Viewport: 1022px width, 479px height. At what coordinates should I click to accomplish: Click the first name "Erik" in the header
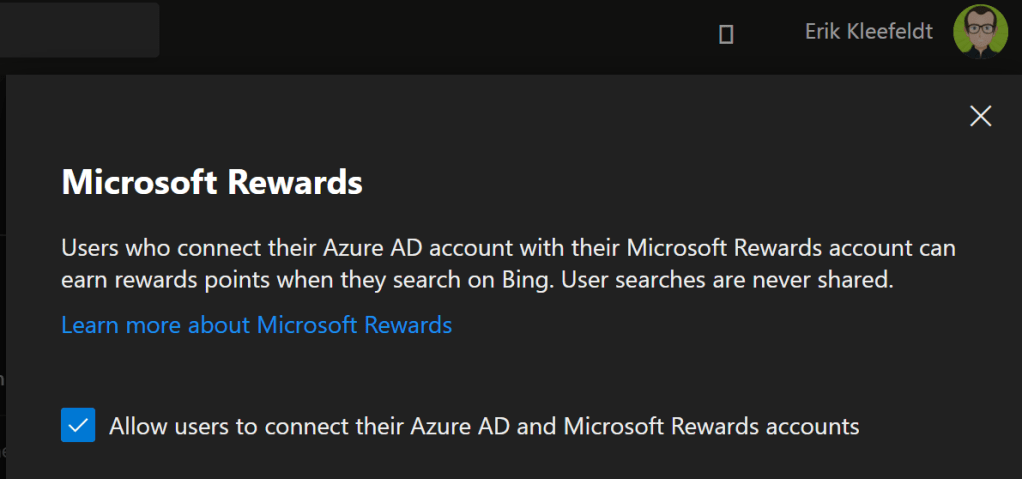point(825,32)
